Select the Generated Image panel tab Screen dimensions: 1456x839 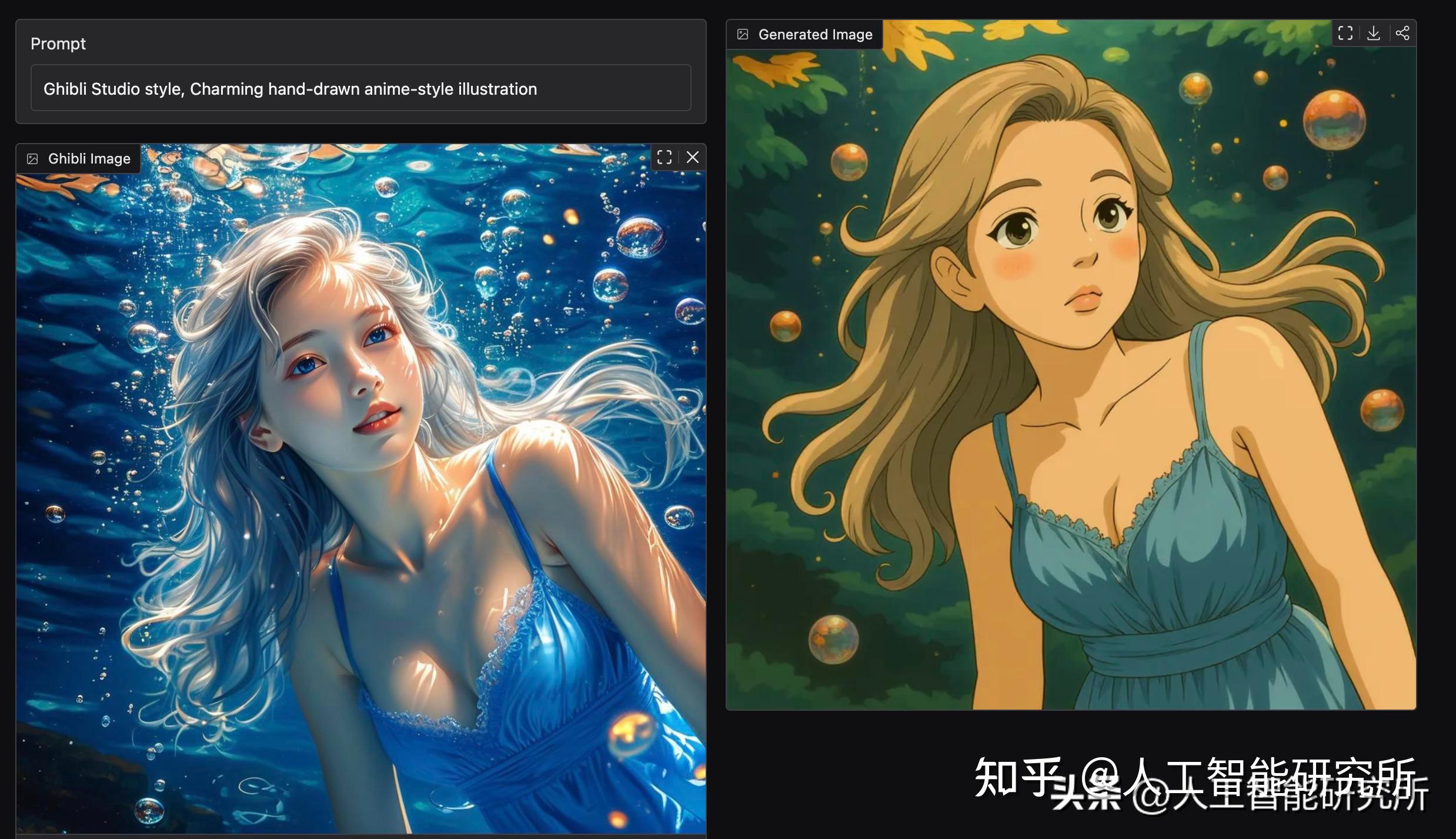pos(804,34)
